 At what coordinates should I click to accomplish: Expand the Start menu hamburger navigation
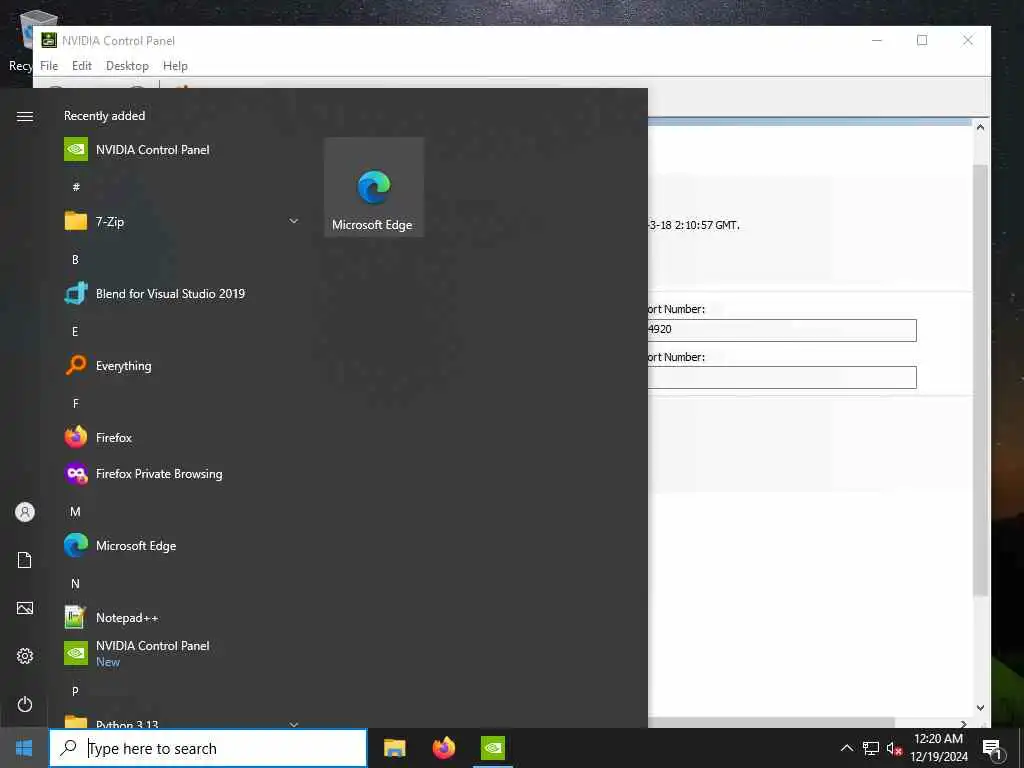coord(25,116)
